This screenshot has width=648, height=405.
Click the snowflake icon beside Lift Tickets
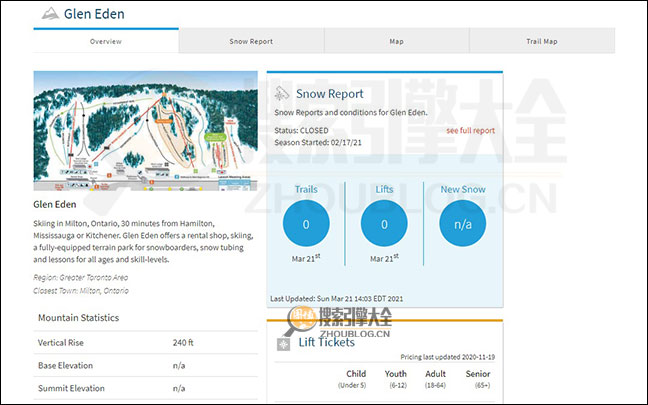(283, 344)
